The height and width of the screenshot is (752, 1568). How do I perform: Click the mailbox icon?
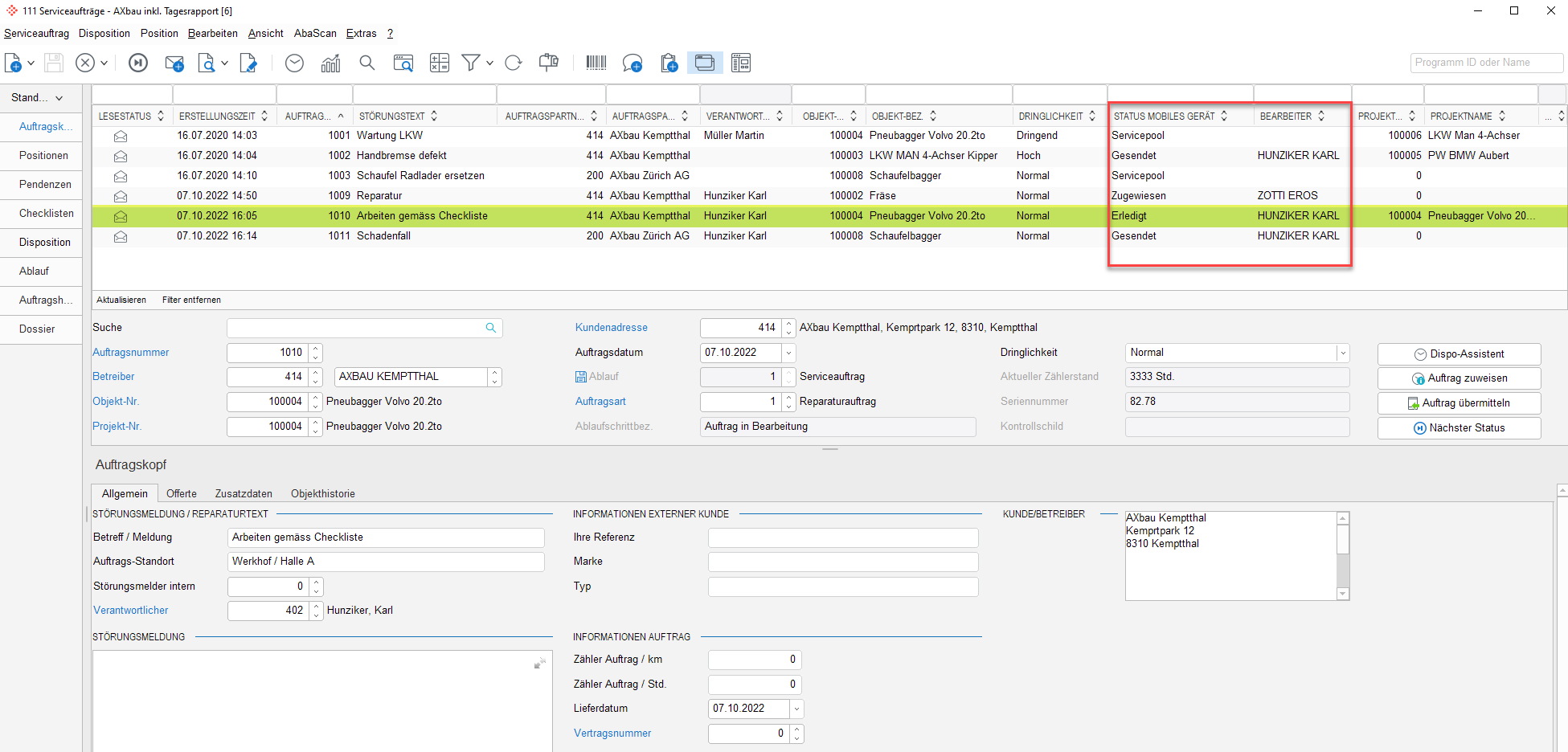[549, 63]
